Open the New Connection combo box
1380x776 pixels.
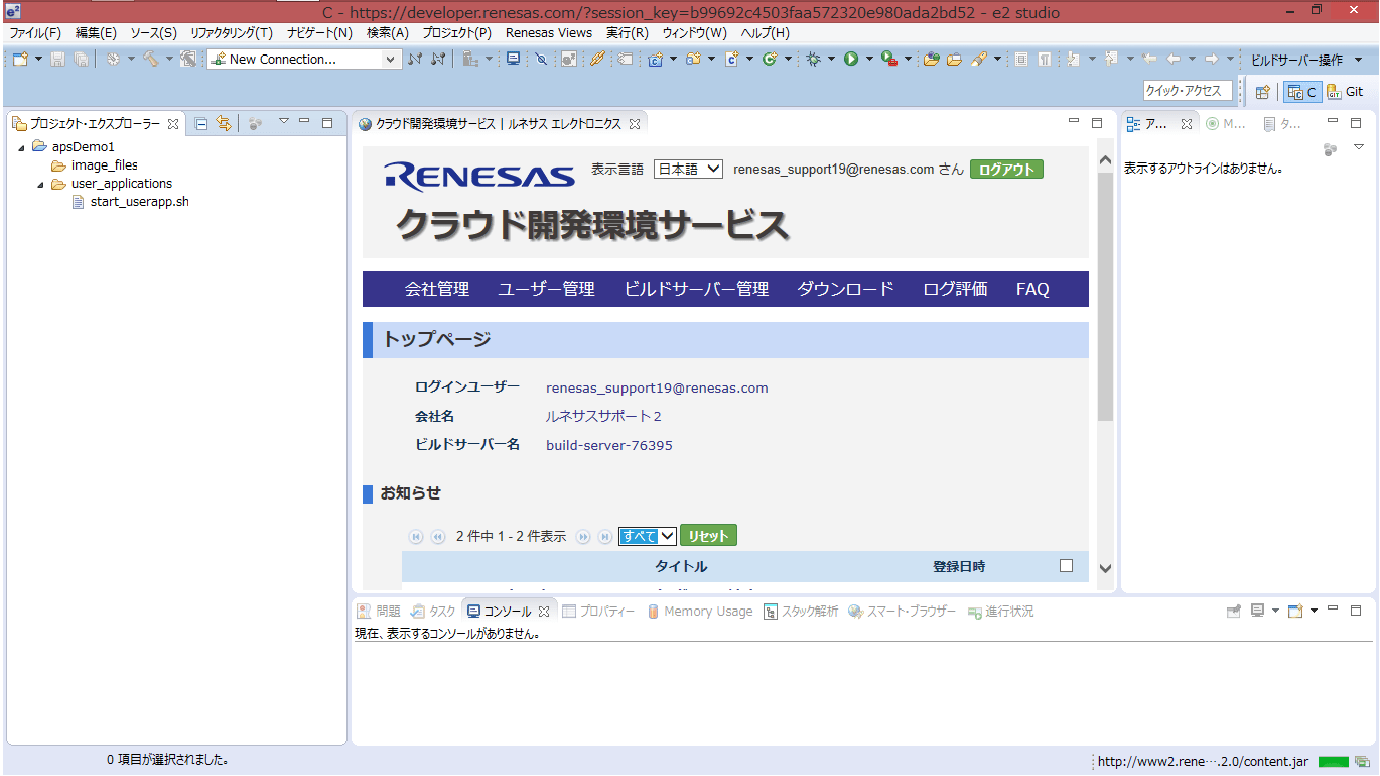click(304, 59)
